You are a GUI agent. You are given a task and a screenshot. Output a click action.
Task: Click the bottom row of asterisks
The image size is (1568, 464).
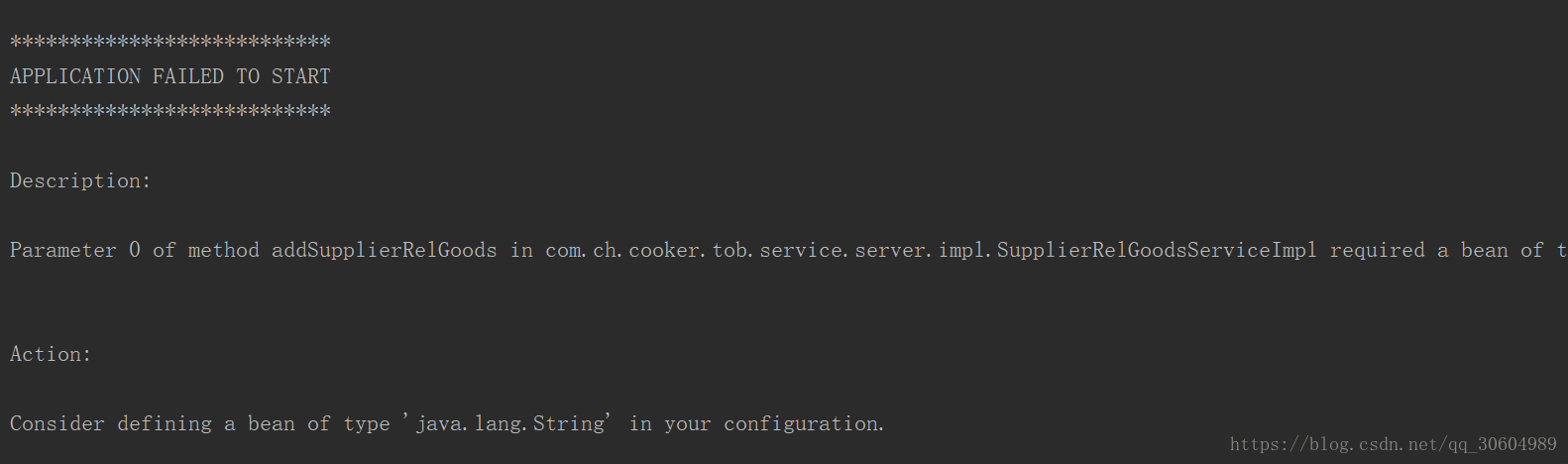(169, 111)
